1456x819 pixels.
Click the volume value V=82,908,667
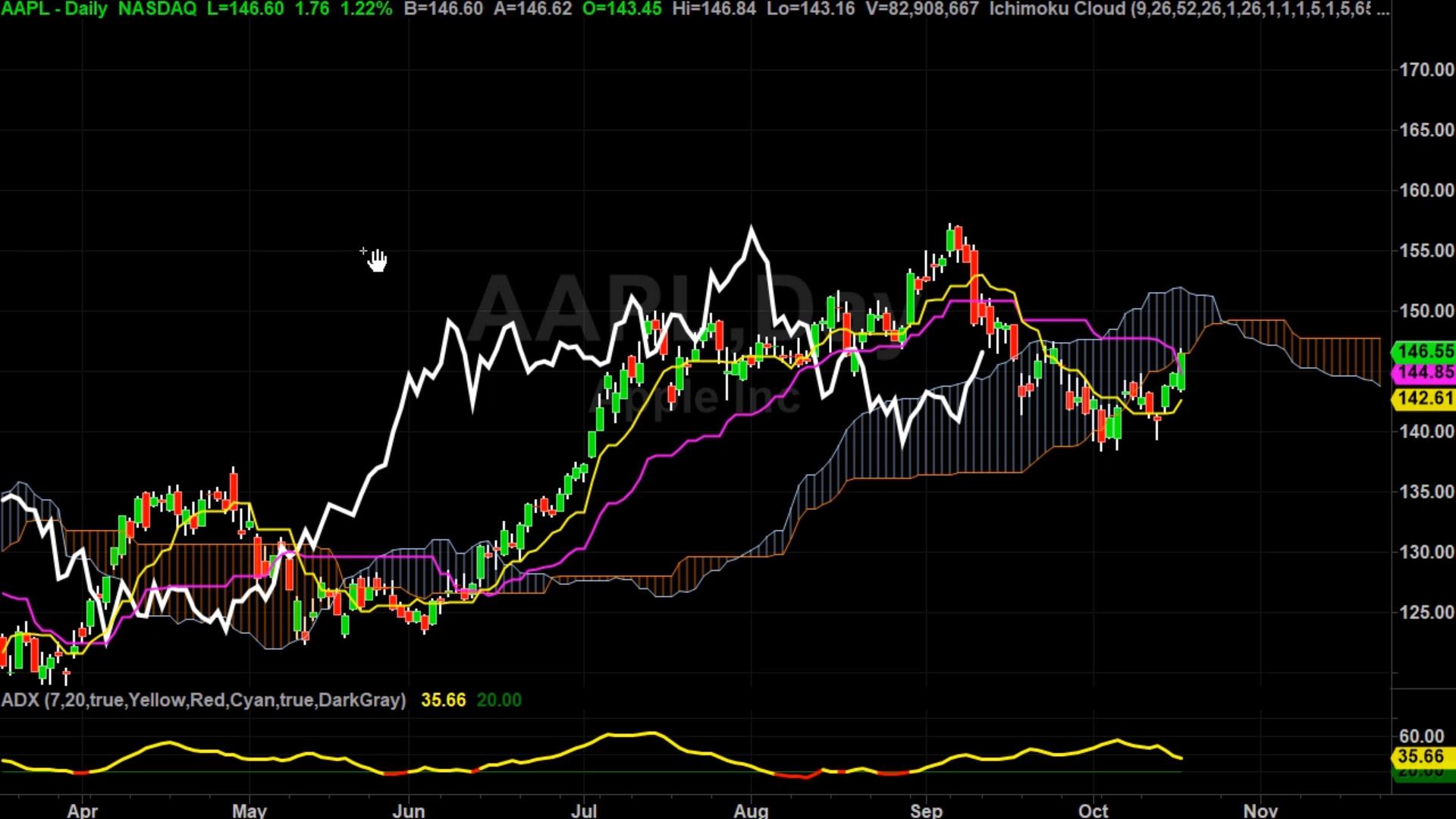pyautogui.click(x=921, y=9)
